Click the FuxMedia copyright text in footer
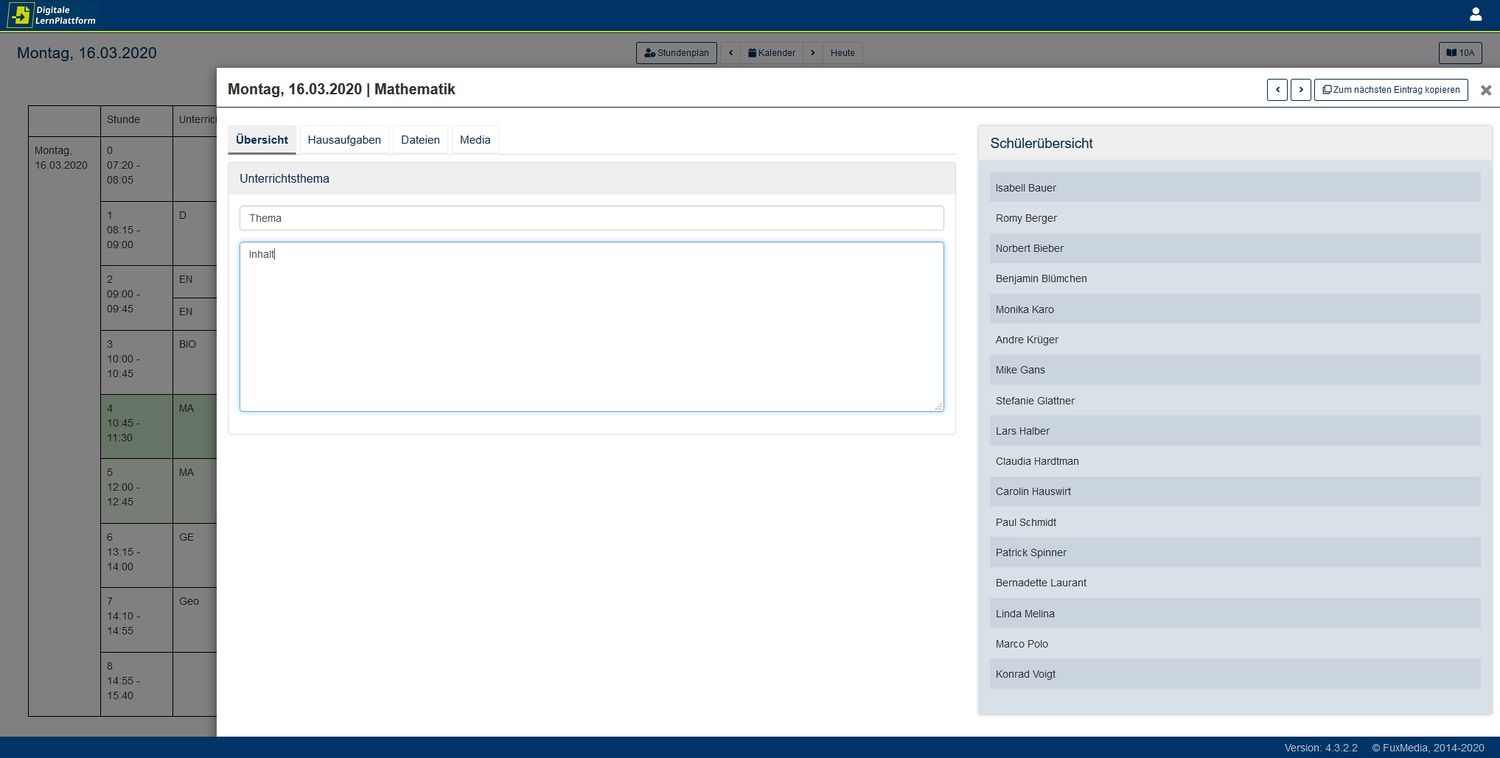This screenshot has height=758, width=1500. (x=1427, y=748)
